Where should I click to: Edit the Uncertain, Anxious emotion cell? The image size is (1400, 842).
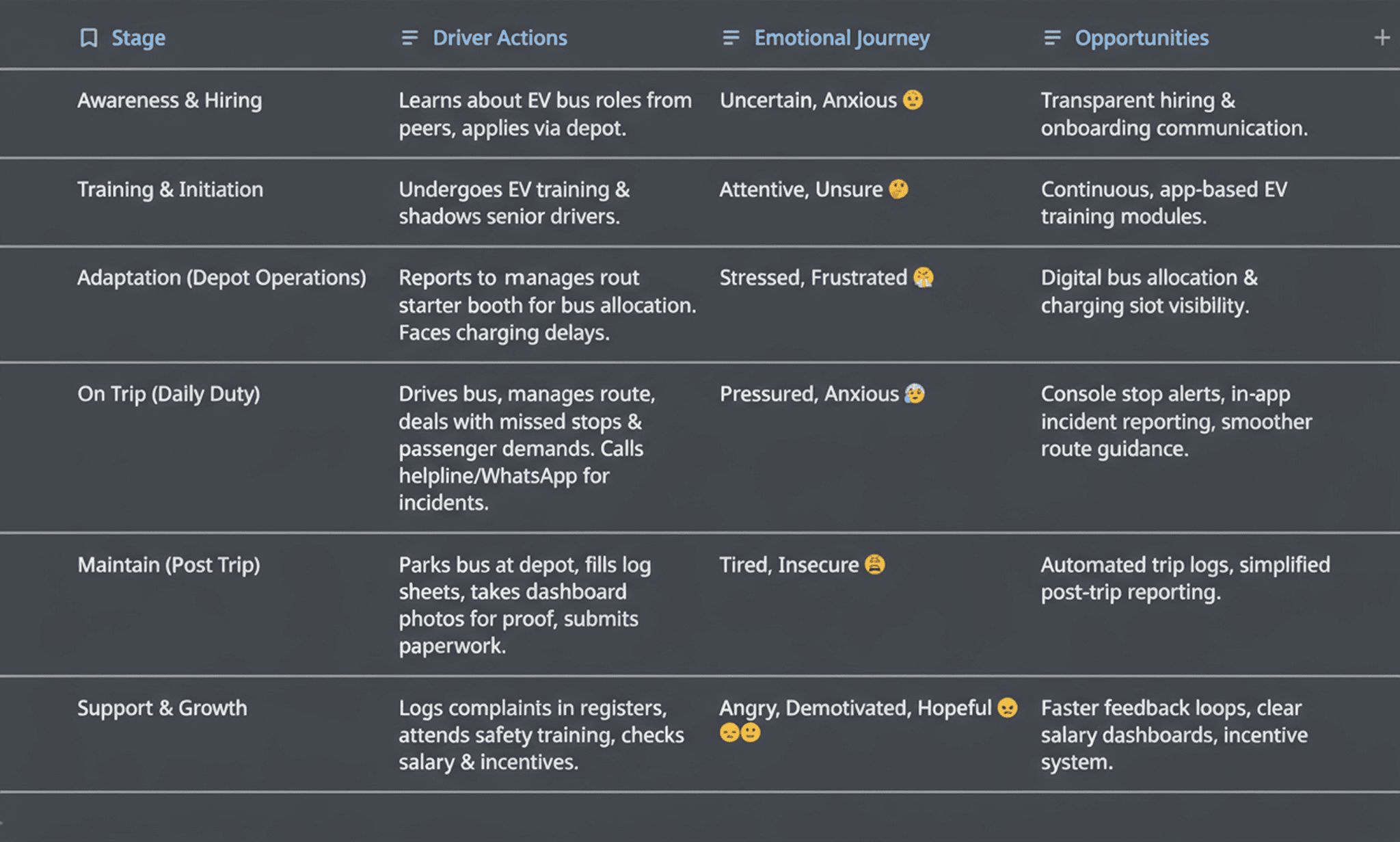[x=808, y=101]
